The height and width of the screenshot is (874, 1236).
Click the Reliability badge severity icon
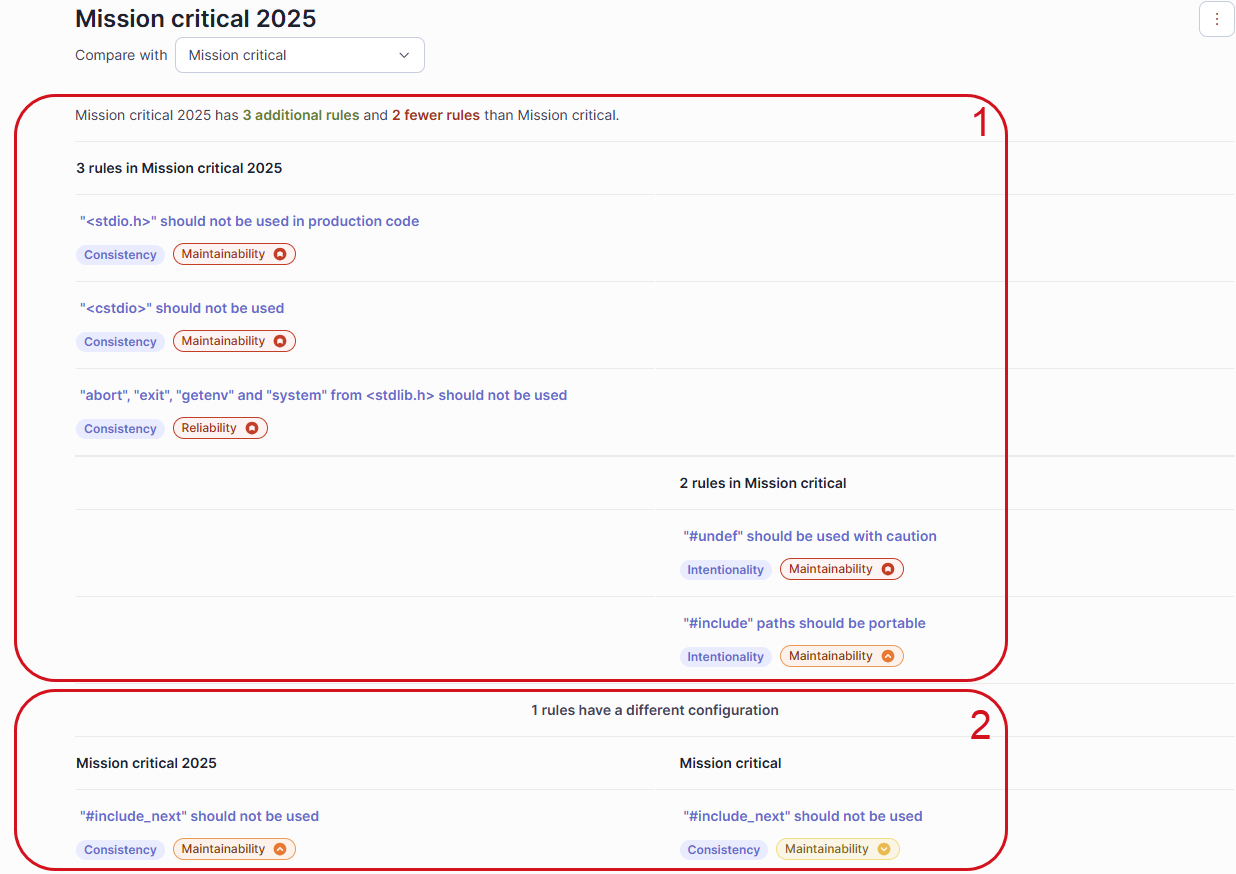pyautogui.click(x=252, y=428)
